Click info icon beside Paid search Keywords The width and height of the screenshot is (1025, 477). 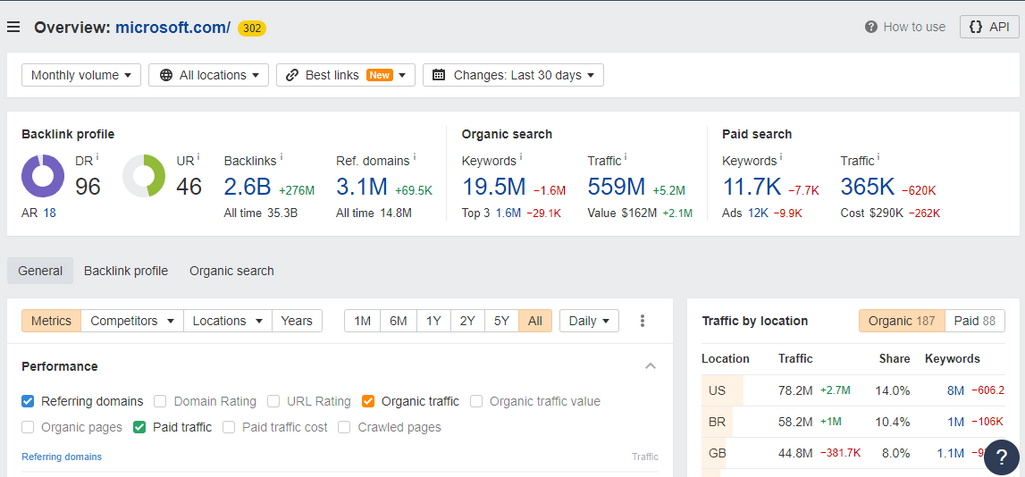click(783, 157)
